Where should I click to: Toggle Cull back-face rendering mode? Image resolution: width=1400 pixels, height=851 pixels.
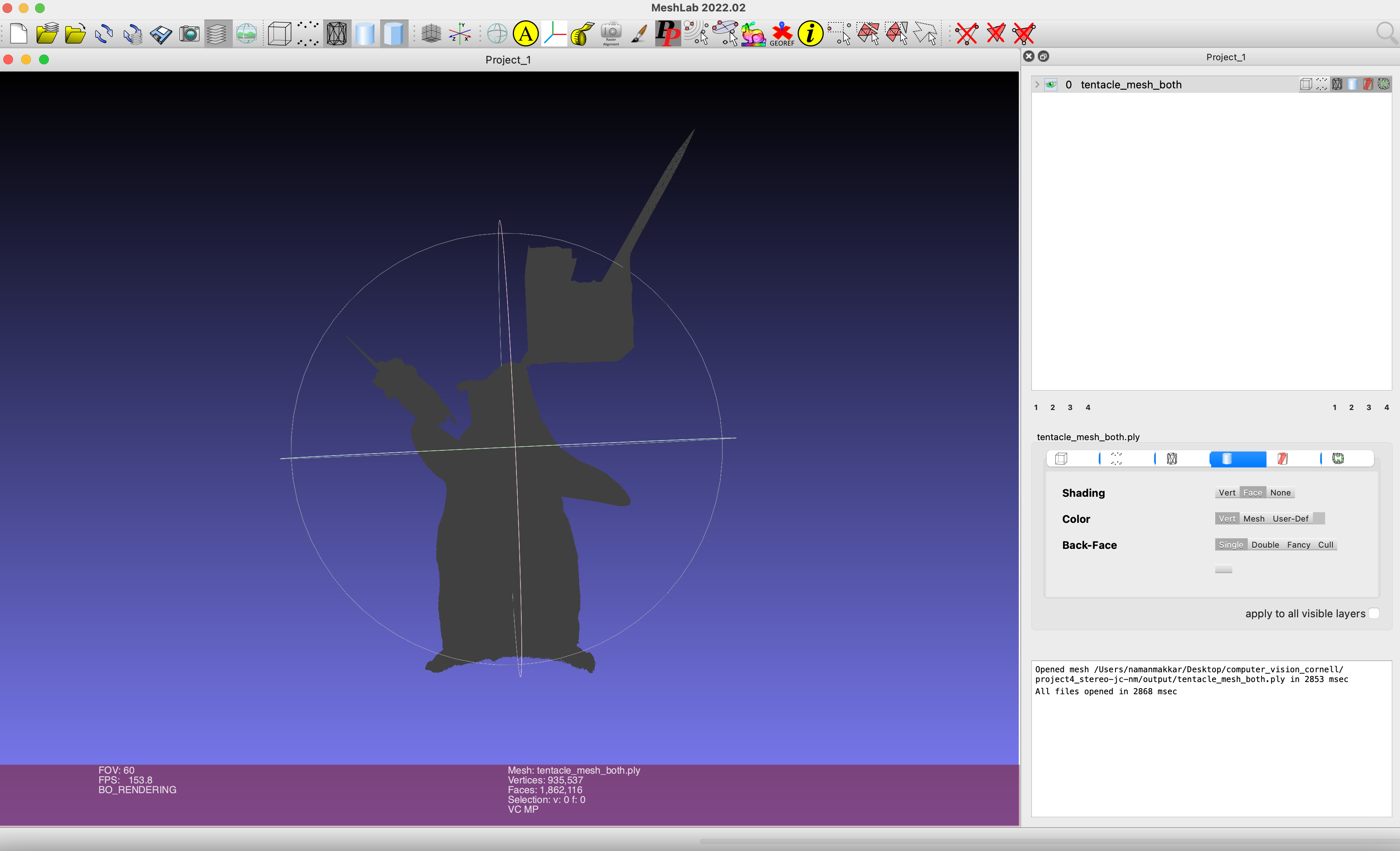[1325, 545]
